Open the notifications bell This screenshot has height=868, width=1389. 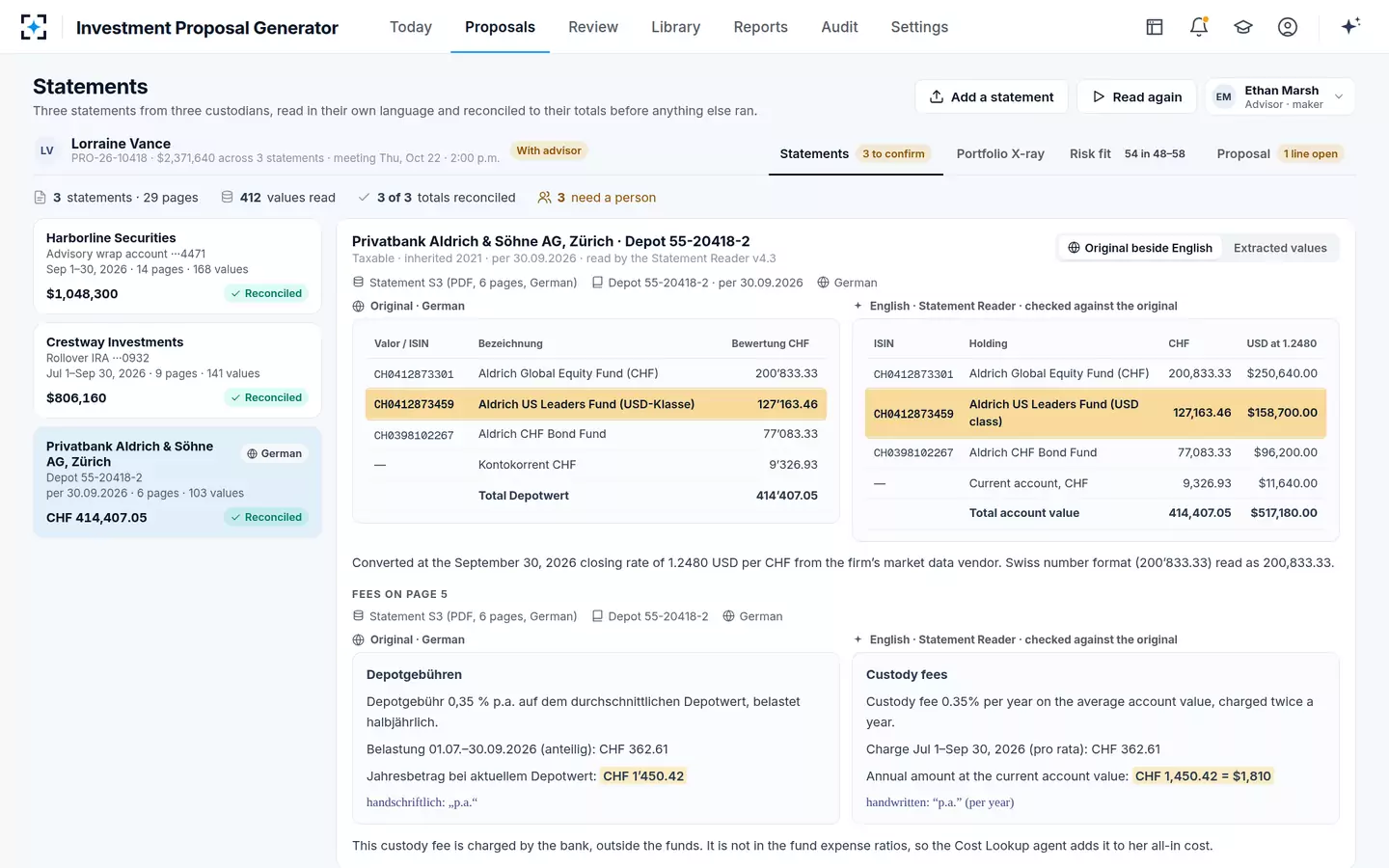click(x=1199, y=27)
